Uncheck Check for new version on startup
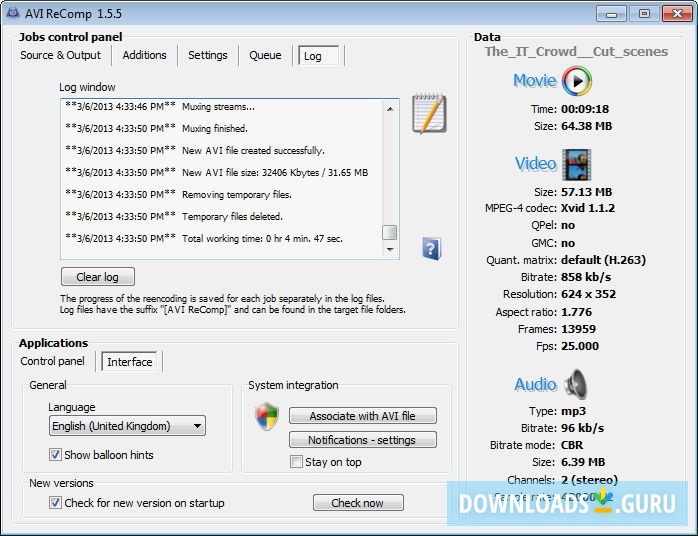 (55, 503)
